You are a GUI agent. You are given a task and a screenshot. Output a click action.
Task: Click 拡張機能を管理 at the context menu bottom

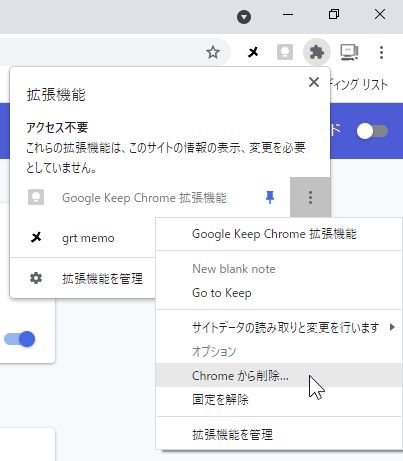click(279, 435)
